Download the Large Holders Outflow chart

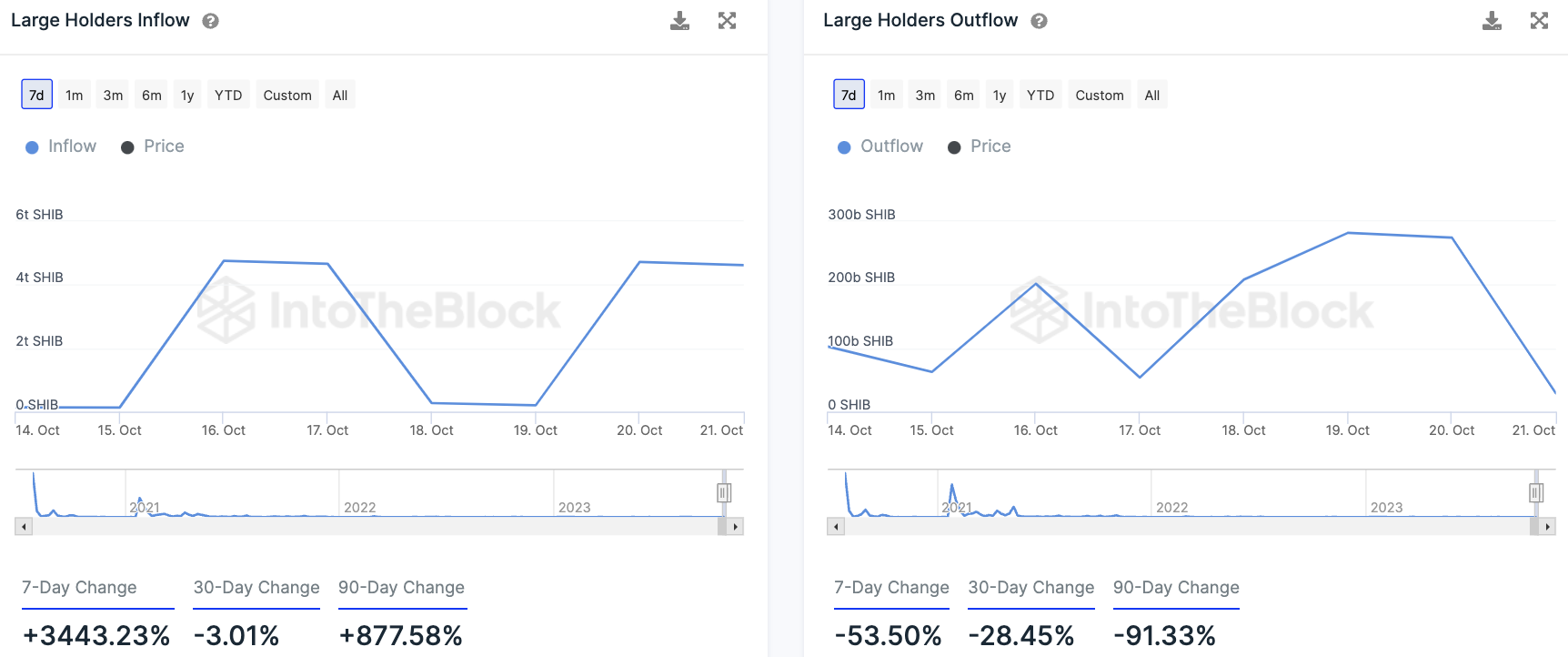(x=1492, y=21)
